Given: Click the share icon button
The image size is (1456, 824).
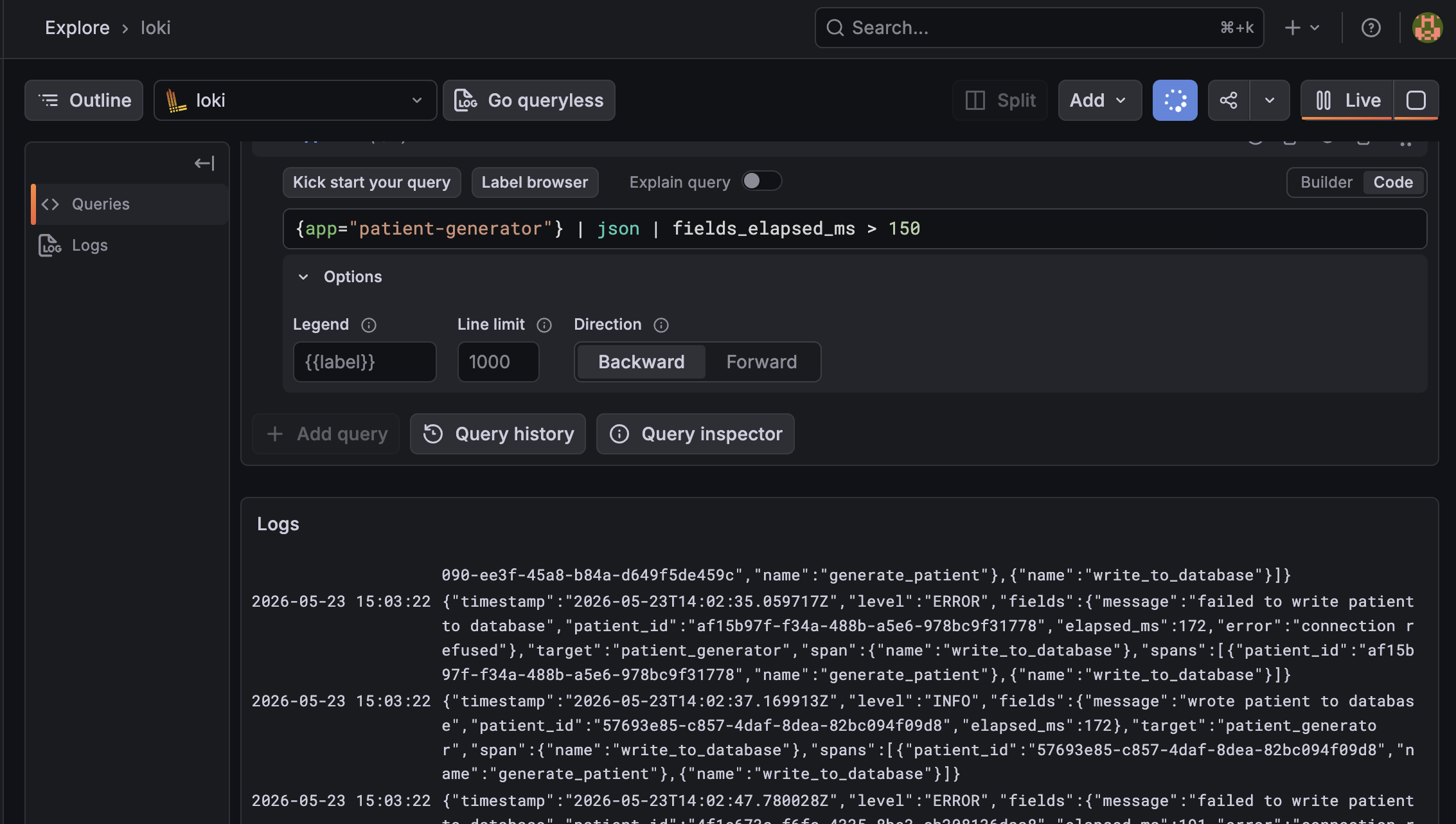Looking at the screenshot, I should click(1229, 100).
